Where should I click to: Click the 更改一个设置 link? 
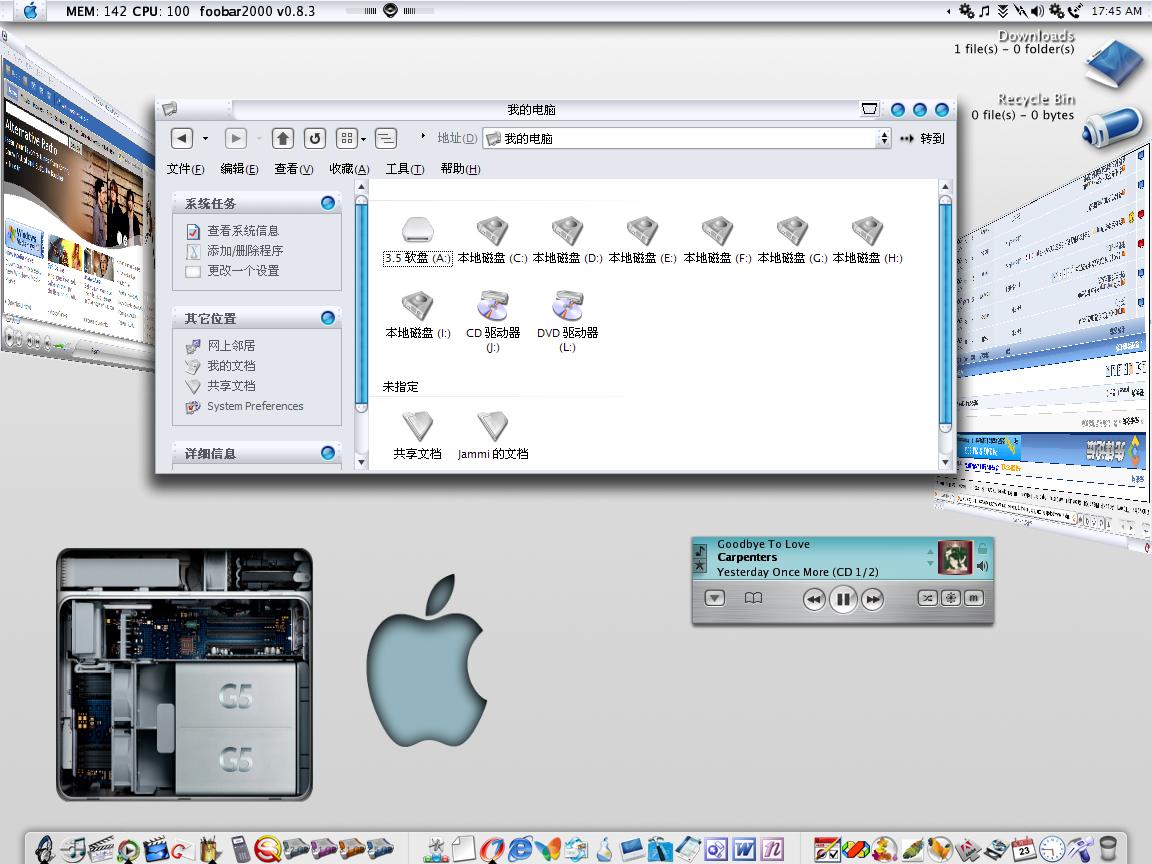point(243,270)
